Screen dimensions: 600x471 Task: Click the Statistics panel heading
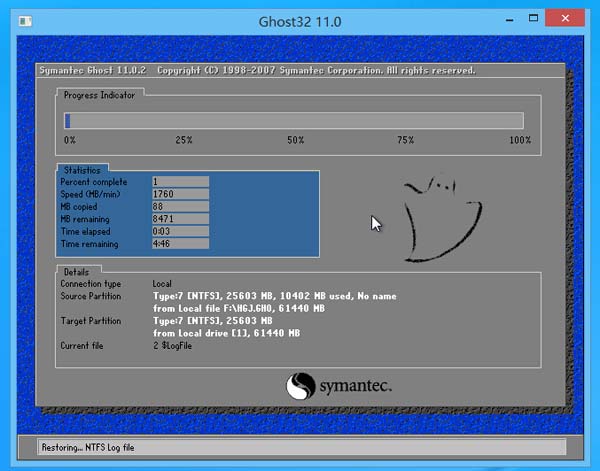82,170
